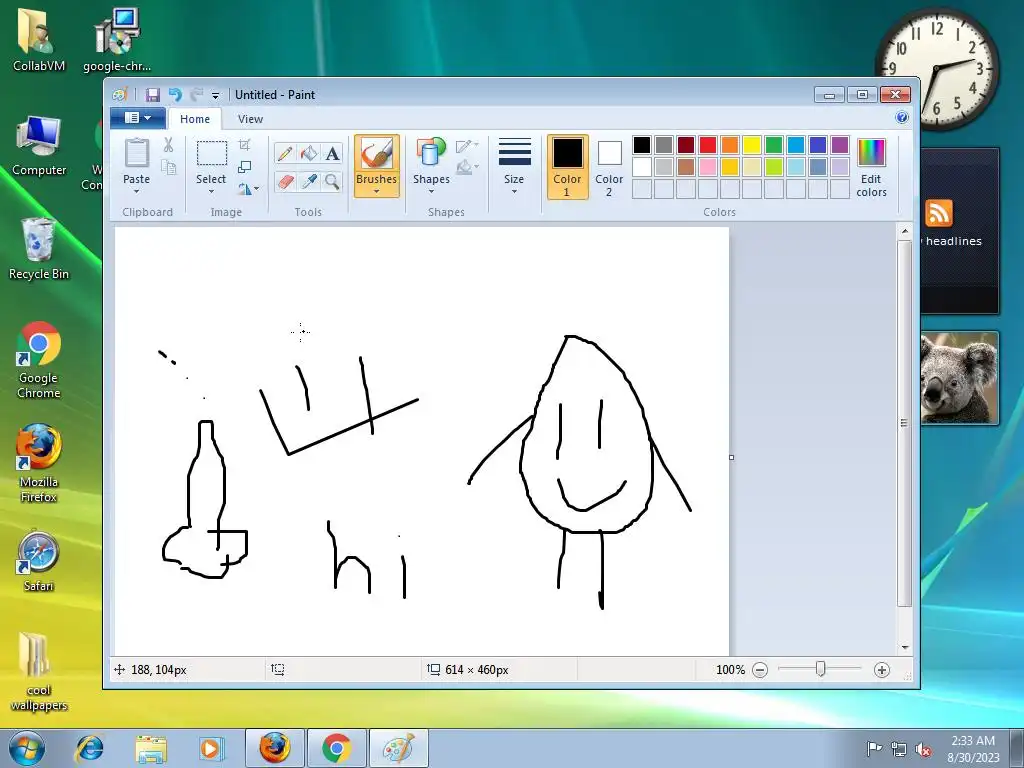
Task: Choose the black color swatch
Action: click(641, 145)
